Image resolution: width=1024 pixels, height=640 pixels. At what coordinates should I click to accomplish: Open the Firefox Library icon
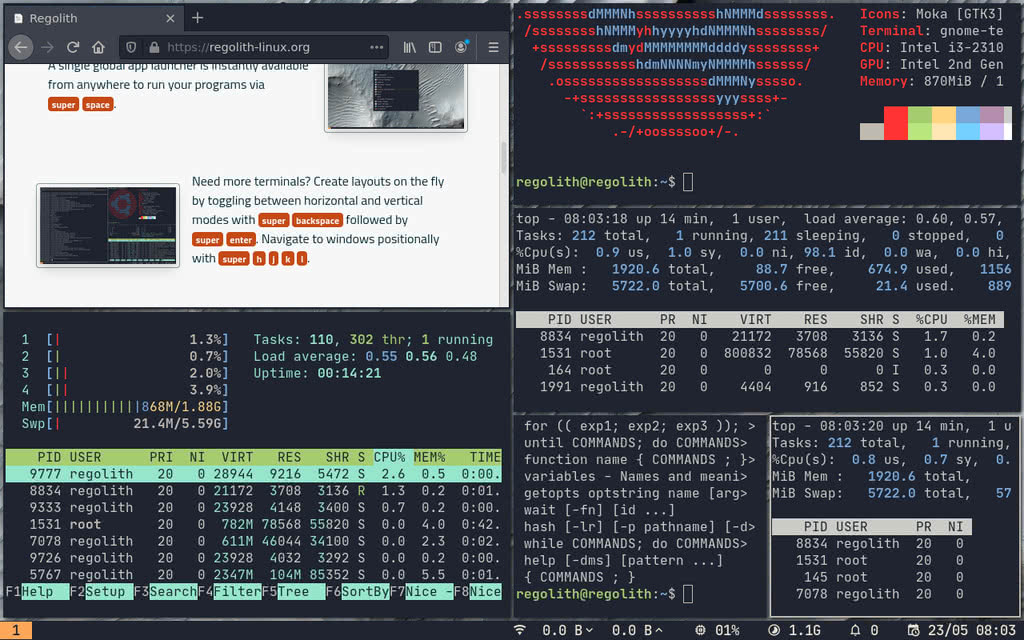click(x=409, y=47)
